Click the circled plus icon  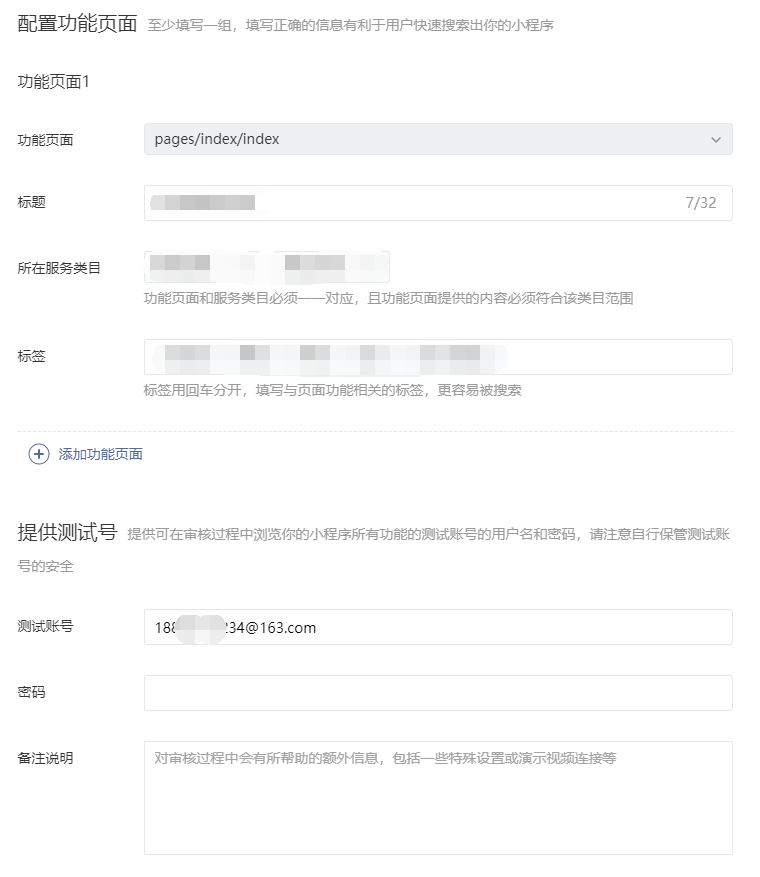click(x=39, y=454)
